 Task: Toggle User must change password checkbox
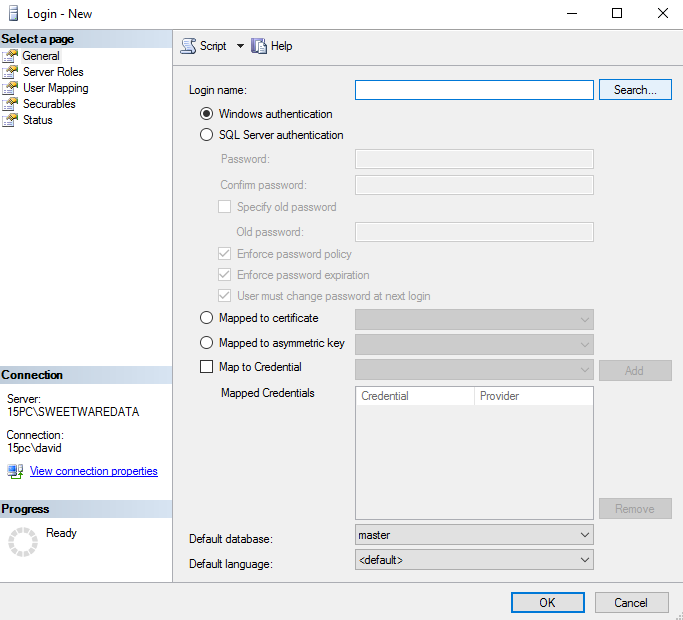(x=224, y=296)
